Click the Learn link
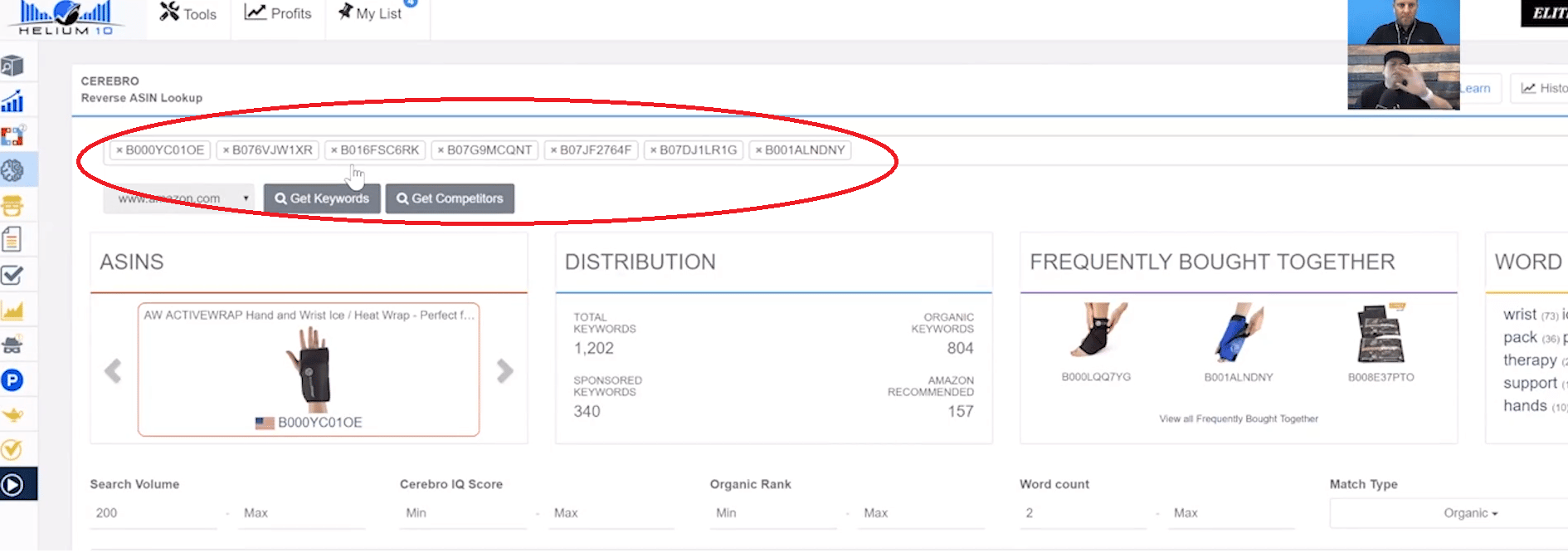1568x553 pixels. pos(1475,88)
